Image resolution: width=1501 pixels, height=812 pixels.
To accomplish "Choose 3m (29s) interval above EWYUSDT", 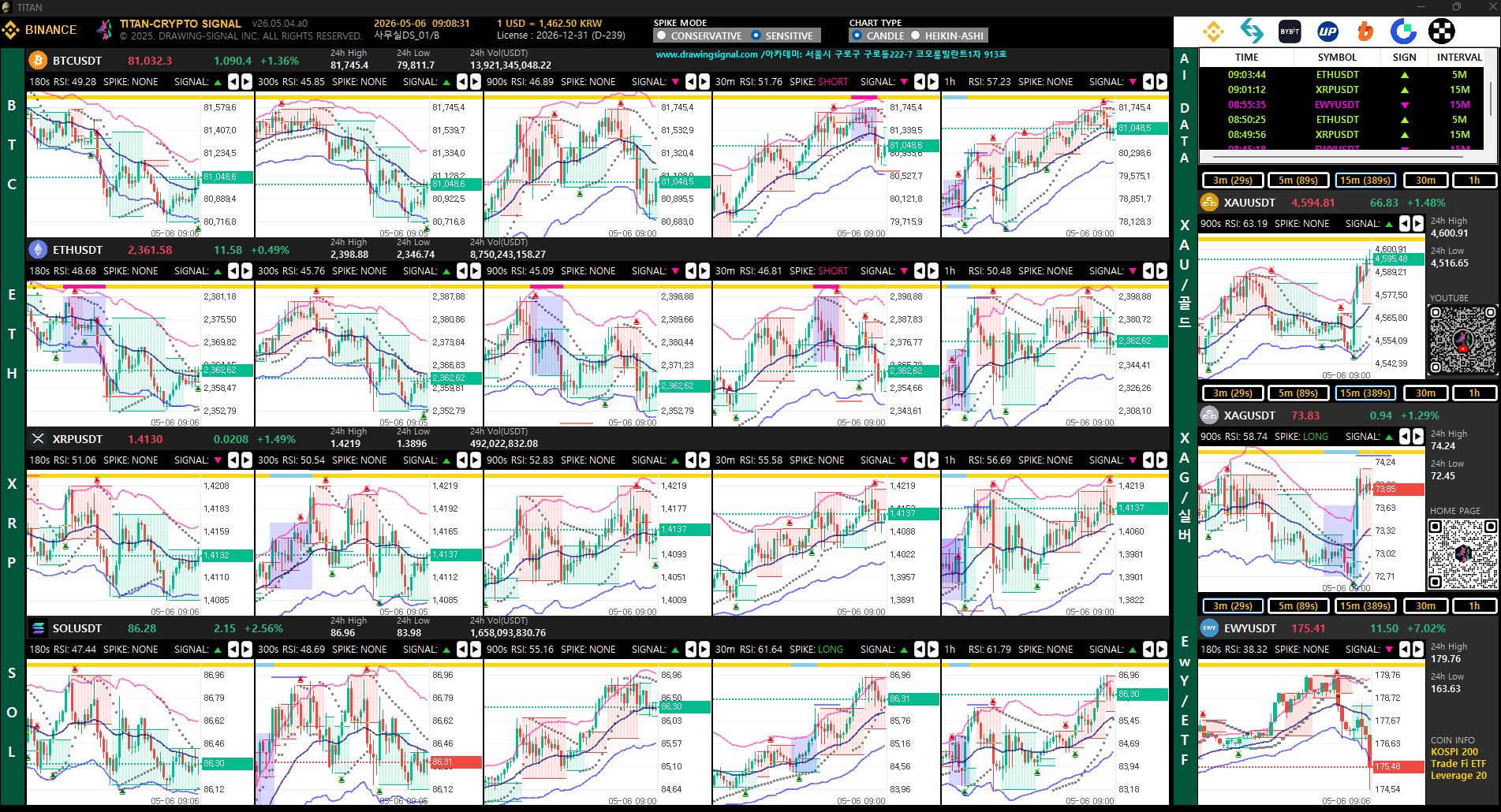I will (1232, 605).
